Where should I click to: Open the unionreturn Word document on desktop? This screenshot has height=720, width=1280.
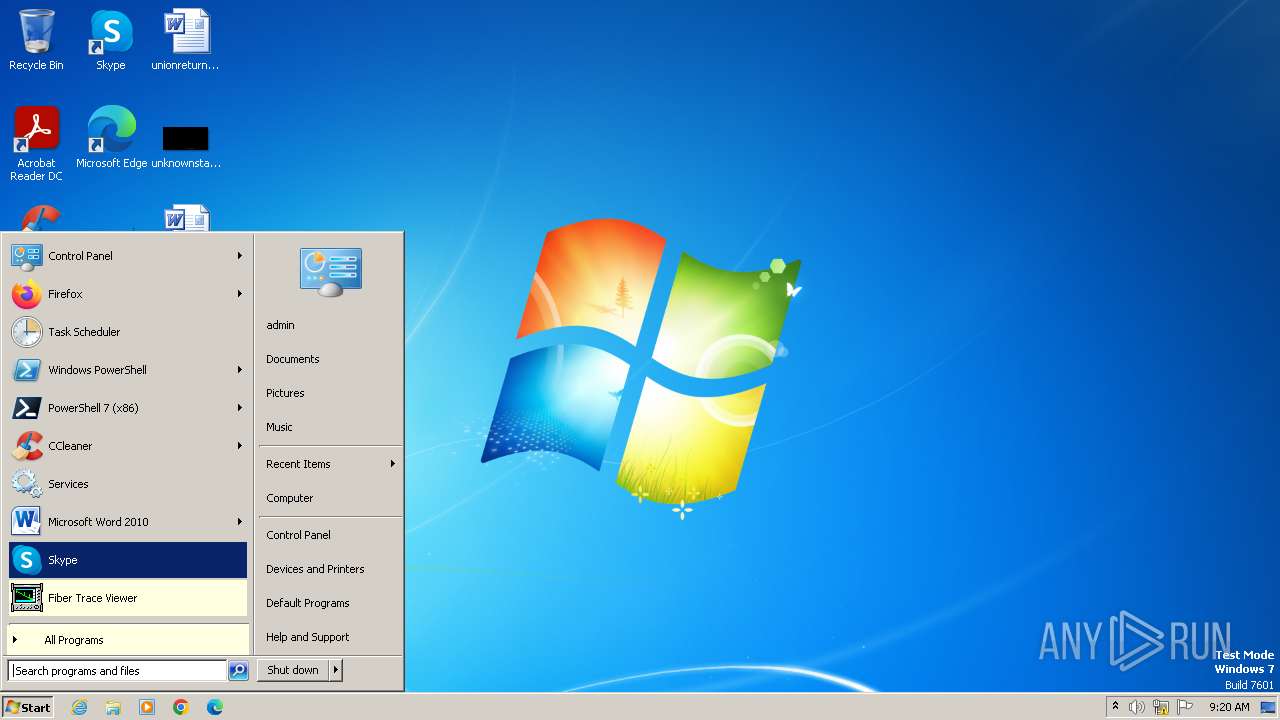coord(185,40)
